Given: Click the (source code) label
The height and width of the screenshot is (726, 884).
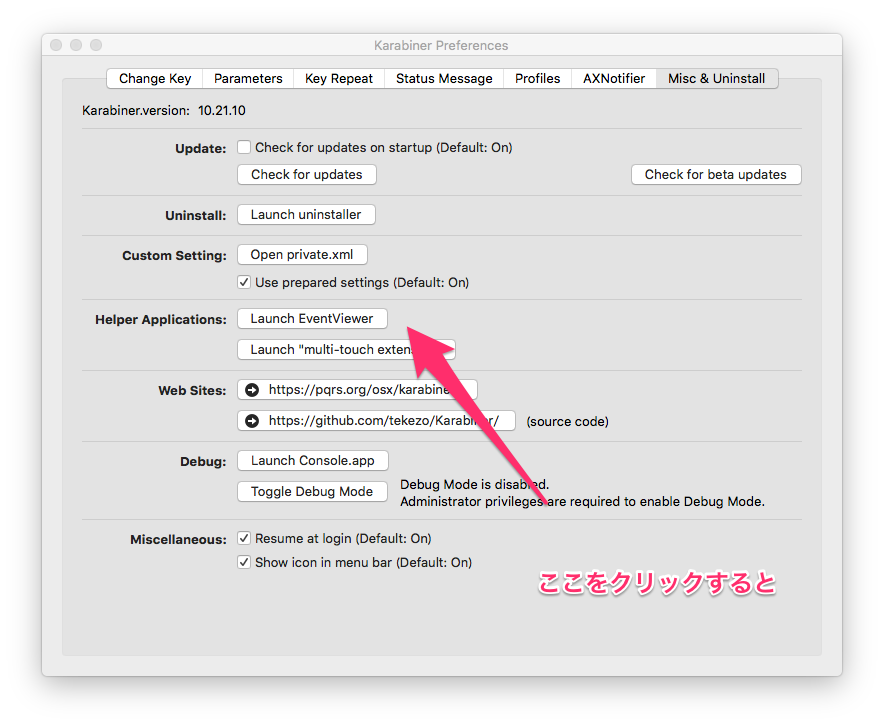Looking at the screenshot, I should [x=568, y=422].
